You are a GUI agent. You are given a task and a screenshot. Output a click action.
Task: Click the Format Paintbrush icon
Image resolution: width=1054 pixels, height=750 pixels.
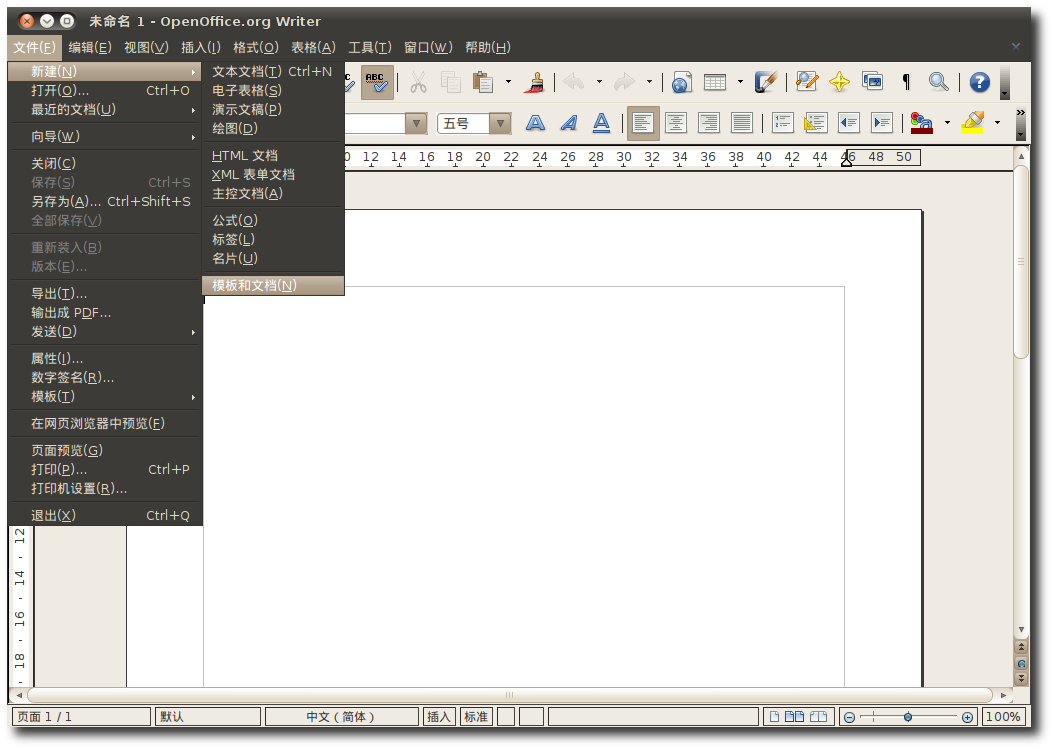tap(535, 82)
